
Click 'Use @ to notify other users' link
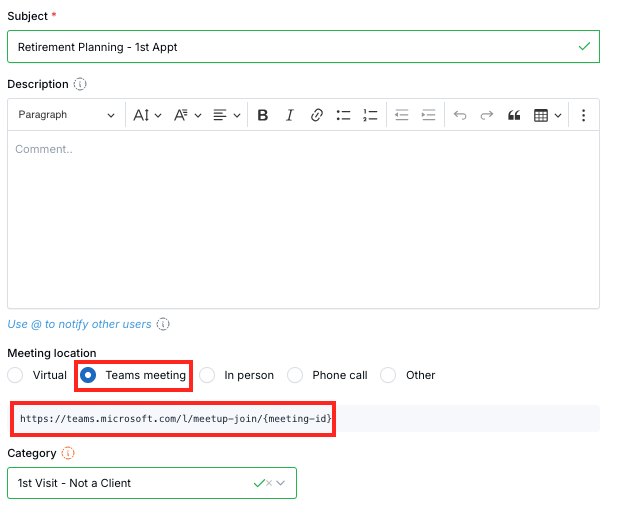79,324
